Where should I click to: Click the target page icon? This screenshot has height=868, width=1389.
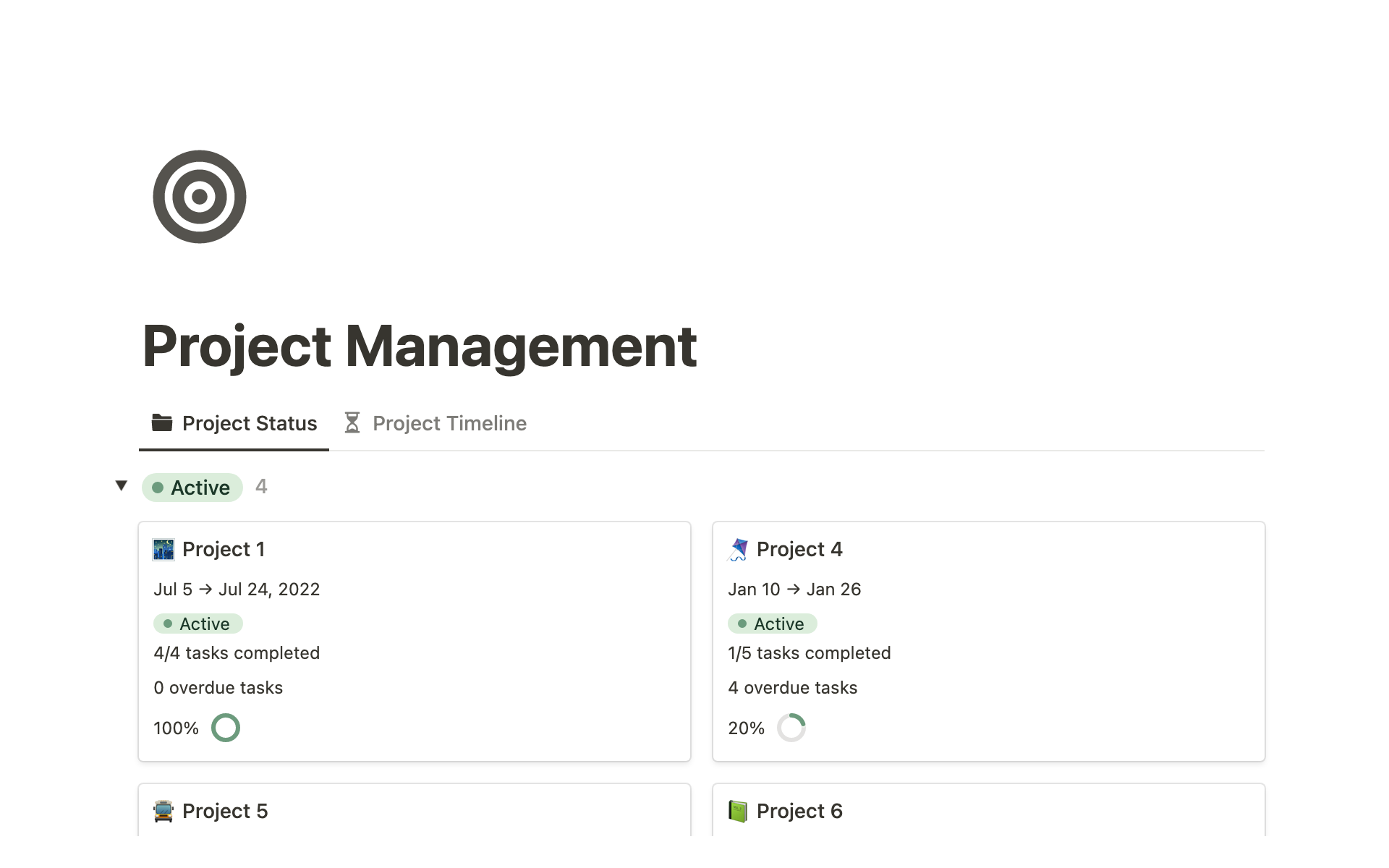tap(200, 197)
